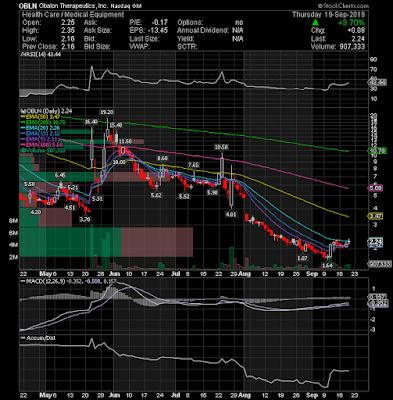
Task: Click the green 10.78 value tag on price axis
Action: coord(377,151)
